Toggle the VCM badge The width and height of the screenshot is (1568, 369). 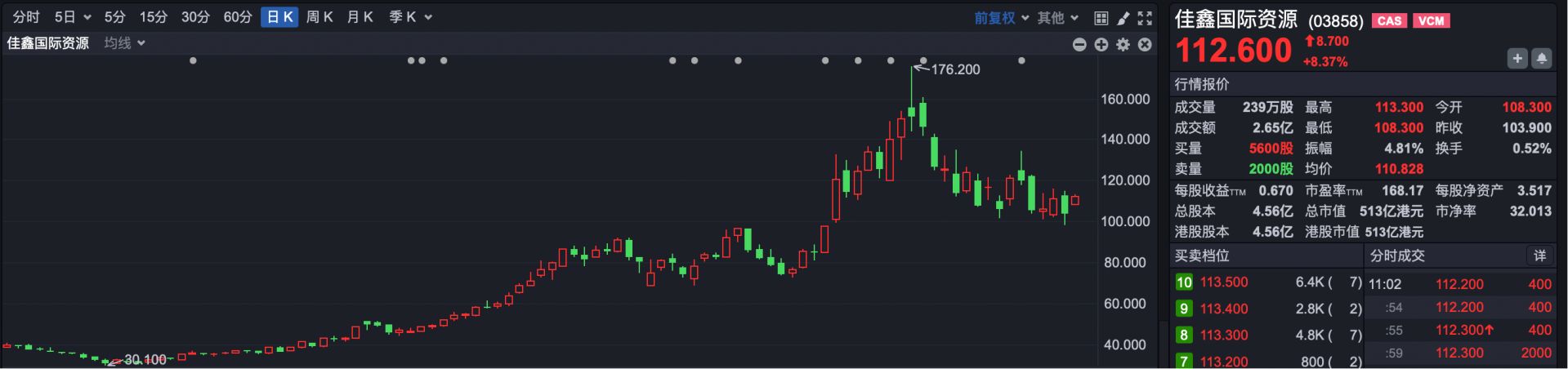tap(1431, 21)
